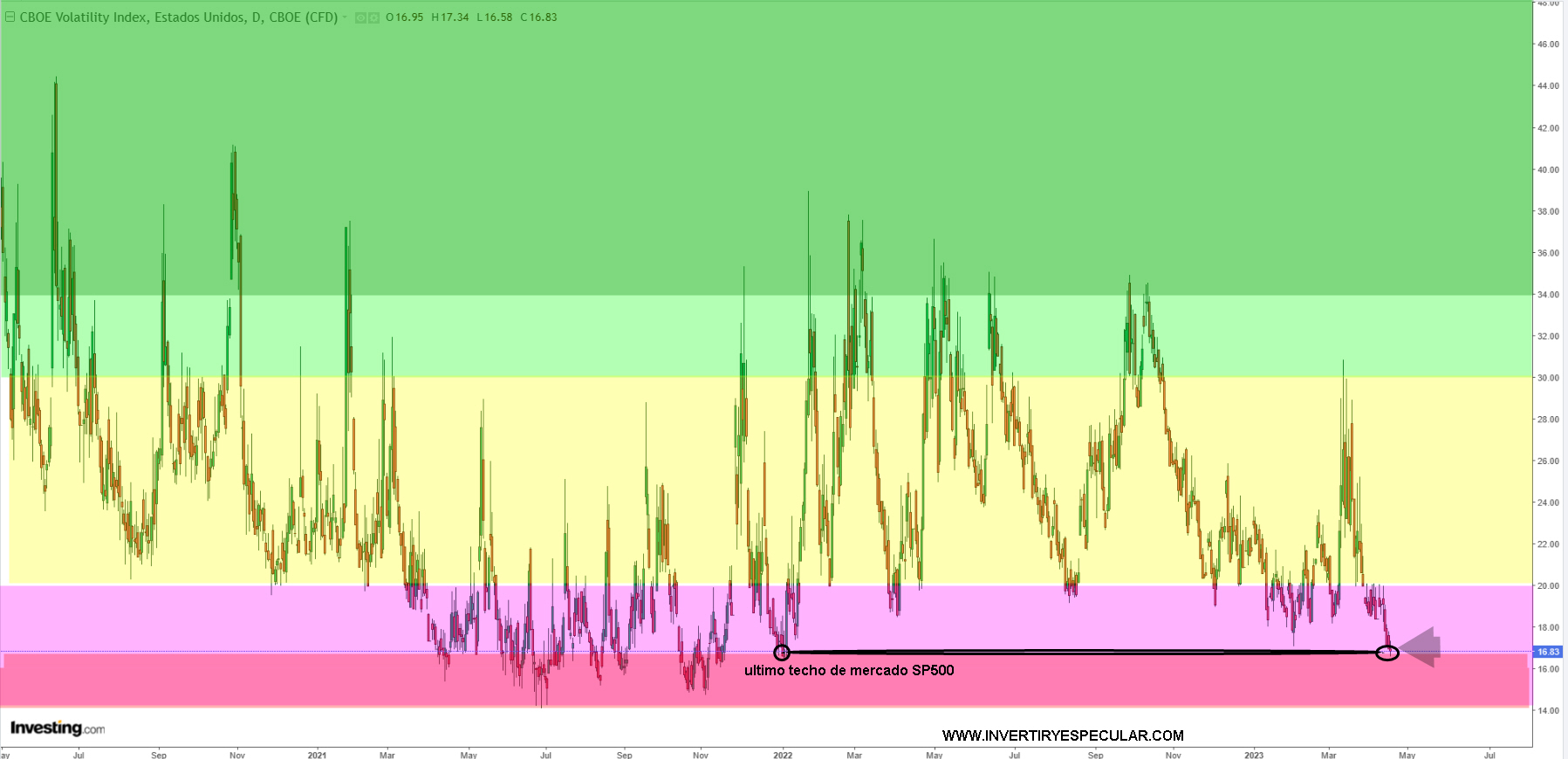This screenshot has height=759, width=1568.
Task: Open series settings gear icon in legend
Action: (374, 17)
